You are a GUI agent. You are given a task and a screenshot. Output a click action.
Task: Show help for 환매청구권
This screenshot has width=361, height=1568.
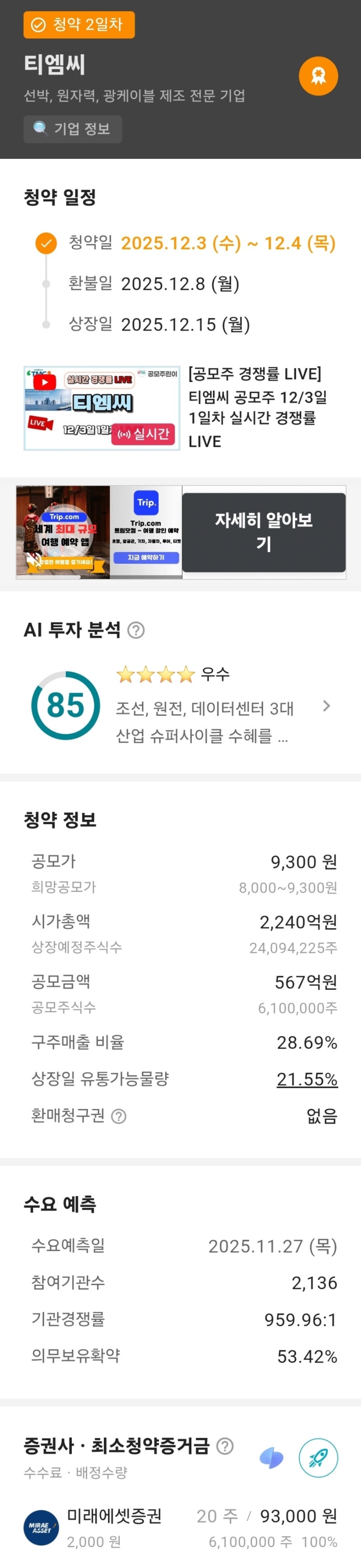coord(119,1116)
